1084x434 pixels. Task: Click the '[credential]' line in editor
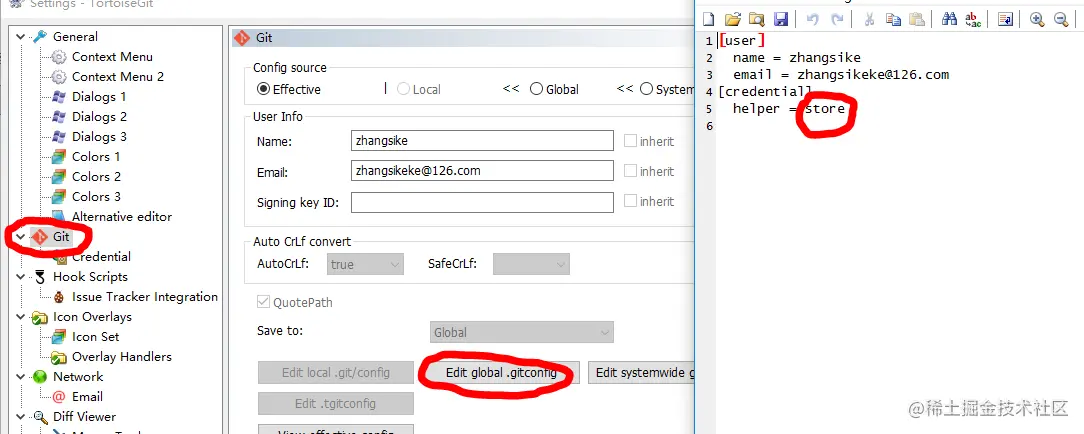(765, 92)
